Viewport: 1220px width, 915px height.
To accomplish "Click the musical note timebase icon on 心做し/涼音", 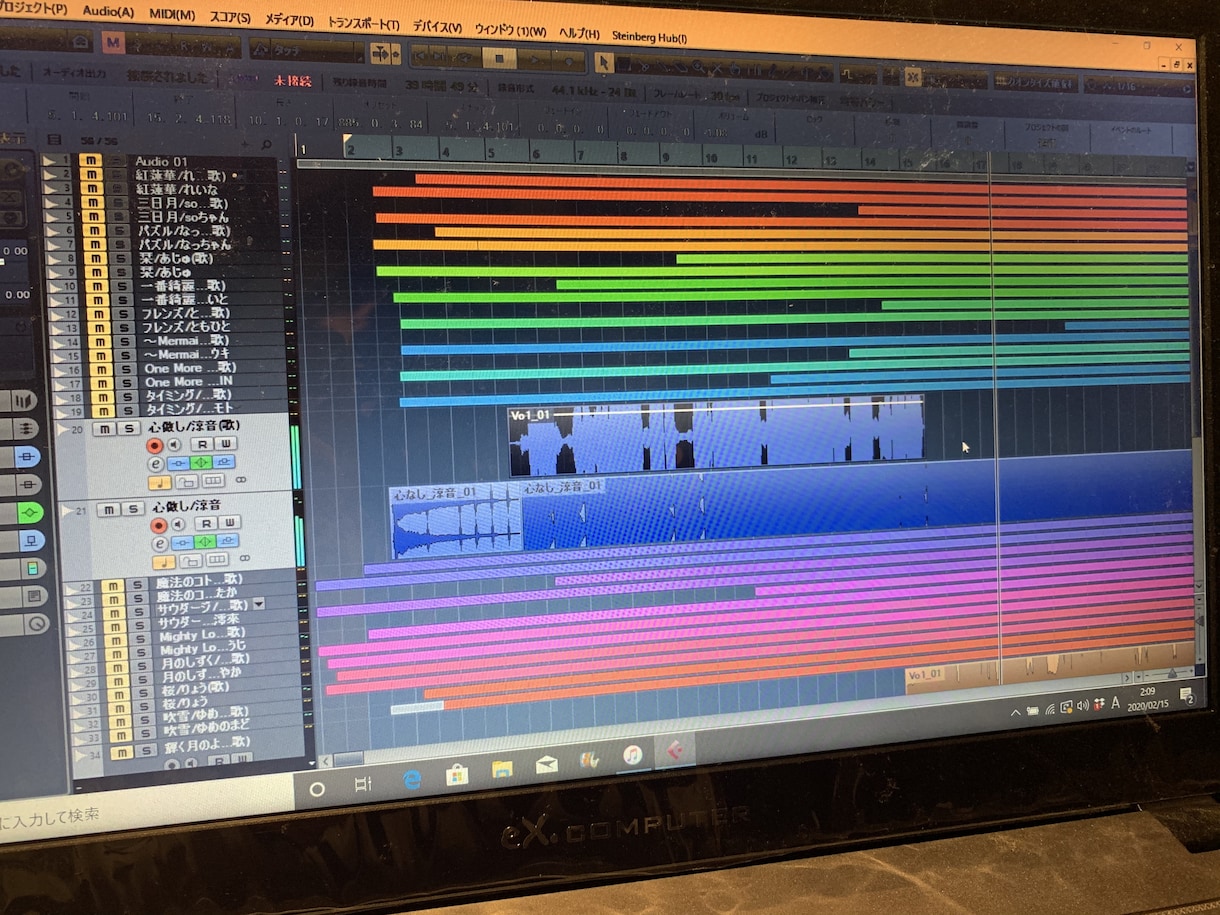I will coord(163,560).
